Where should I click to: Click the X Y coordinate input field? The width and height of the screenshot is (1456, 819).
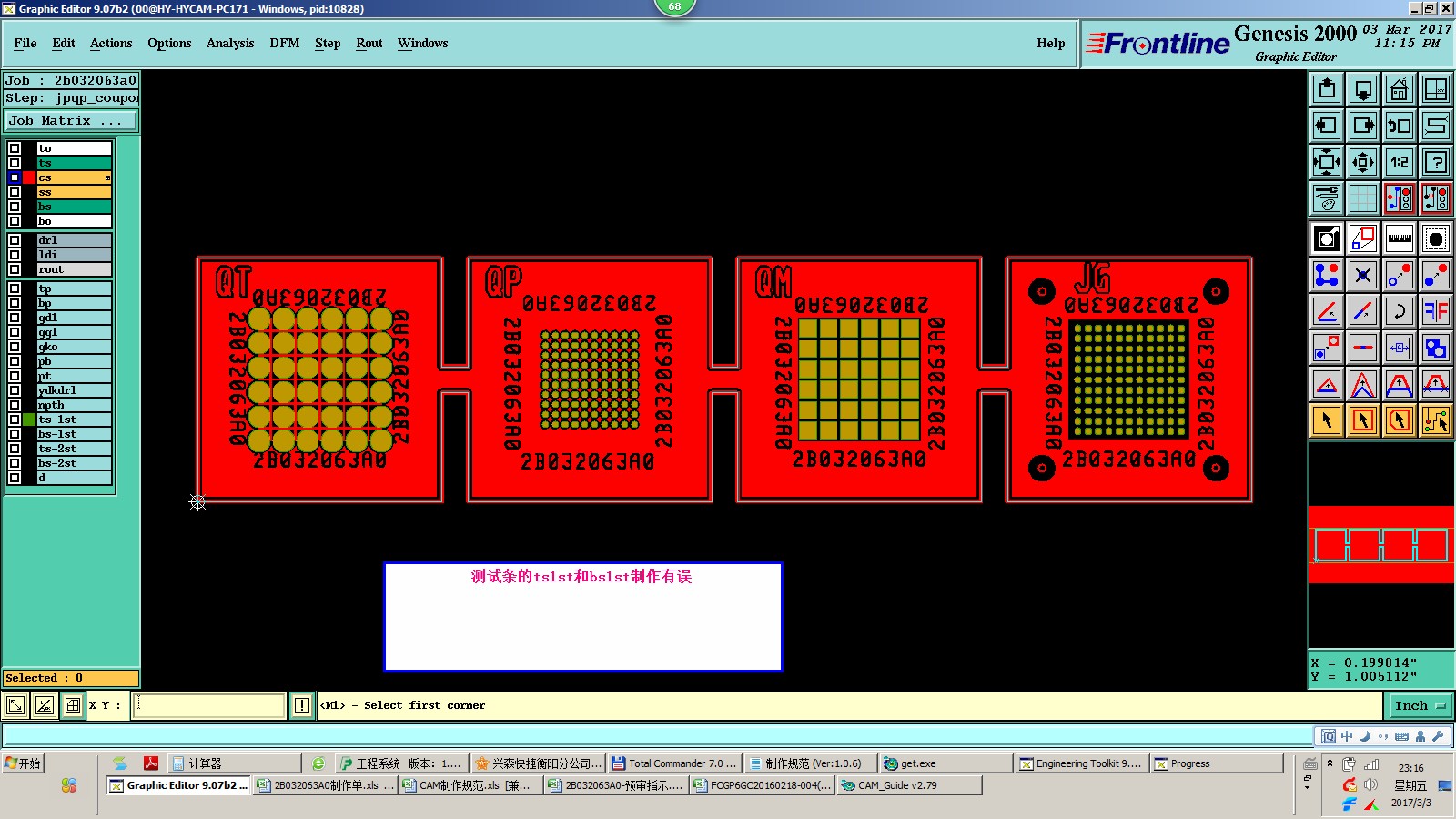(209, 705)
